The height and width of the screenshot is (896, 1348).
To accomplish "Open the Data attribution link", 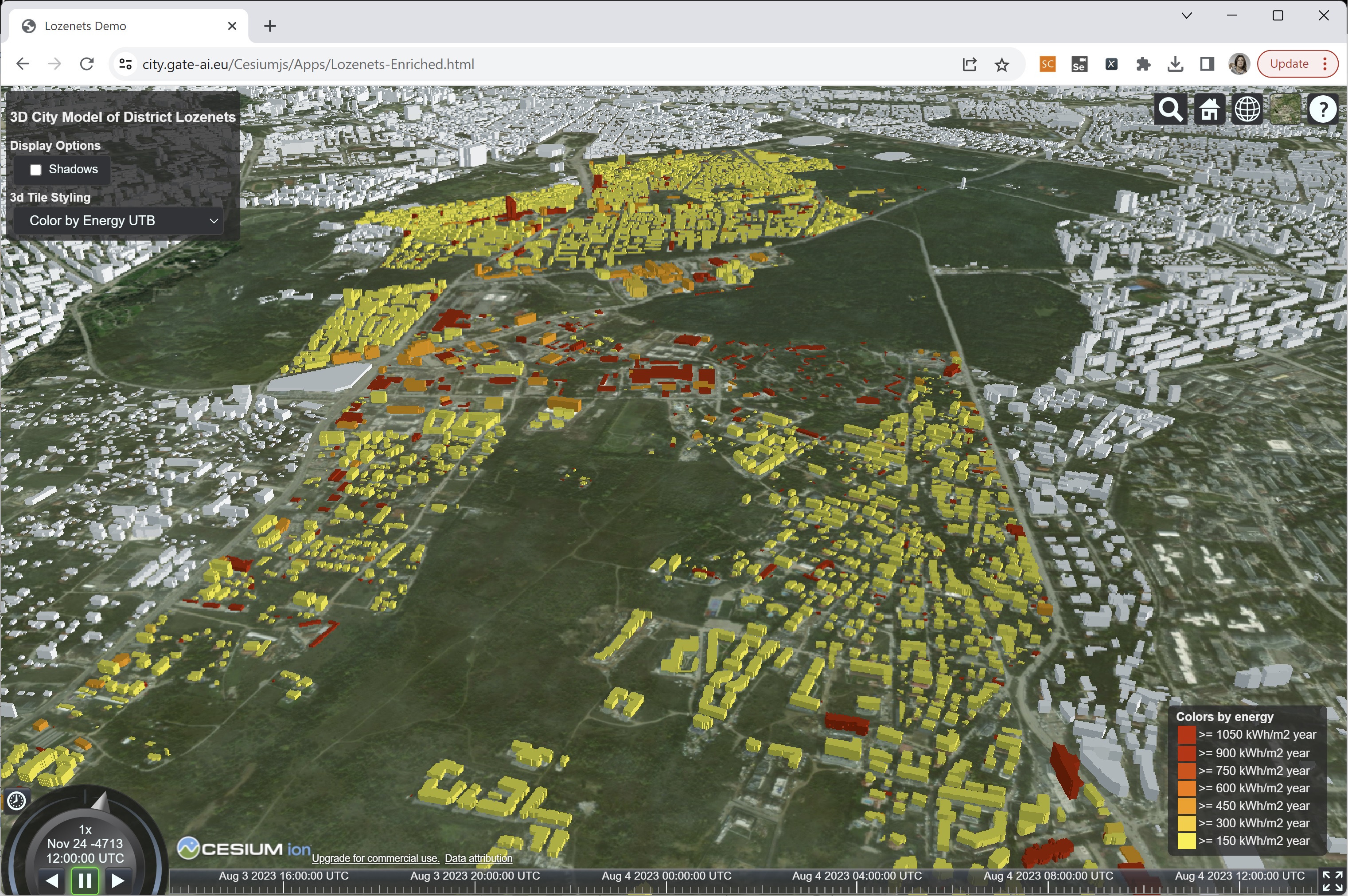I will pyautogui.click(x=478, y=858).
